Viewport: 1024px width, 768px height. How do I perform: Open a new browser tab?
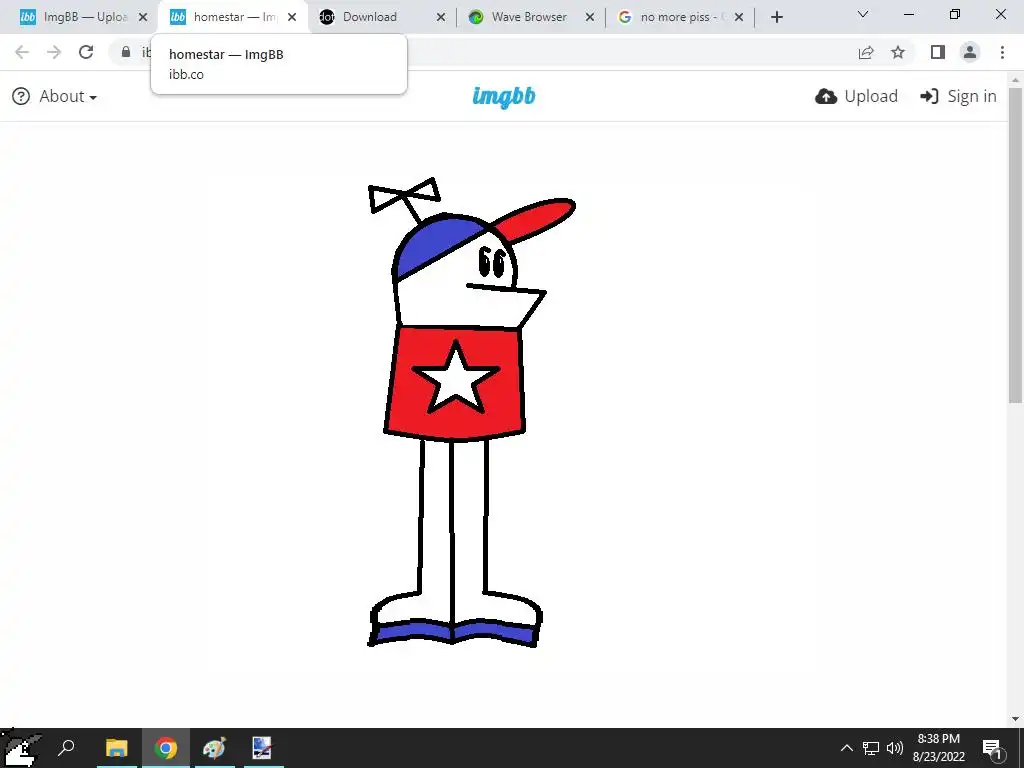tap(776, 17)
